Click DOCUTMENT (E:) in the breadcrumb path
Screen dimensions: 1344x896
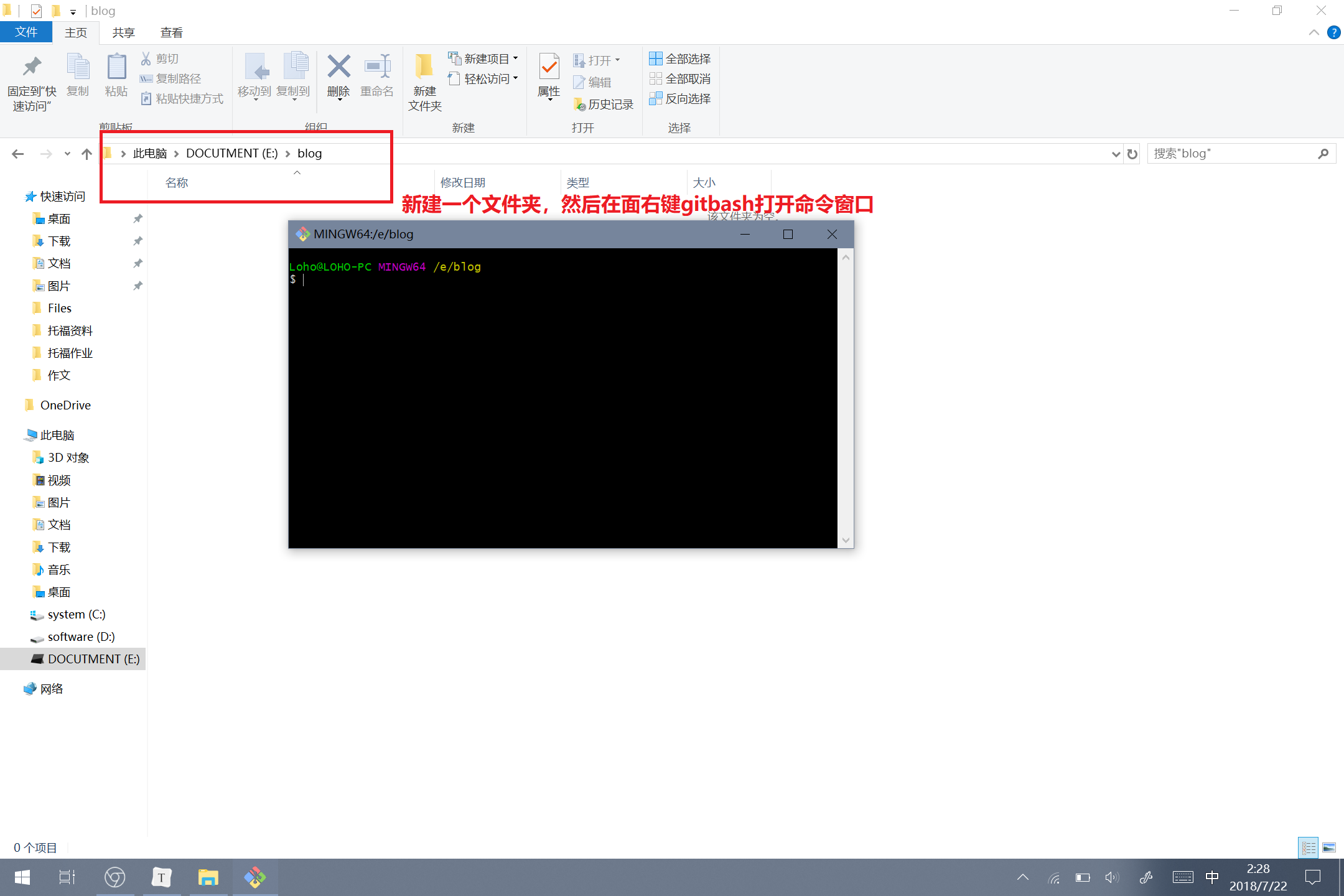click(x=231, y=154)
